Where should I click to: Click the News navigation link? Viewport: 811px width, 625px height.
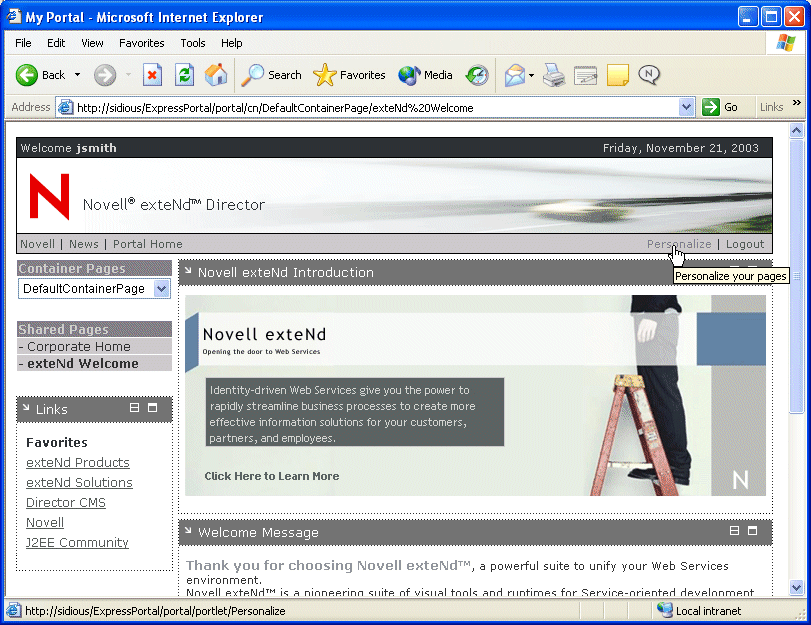coord(84,244)
